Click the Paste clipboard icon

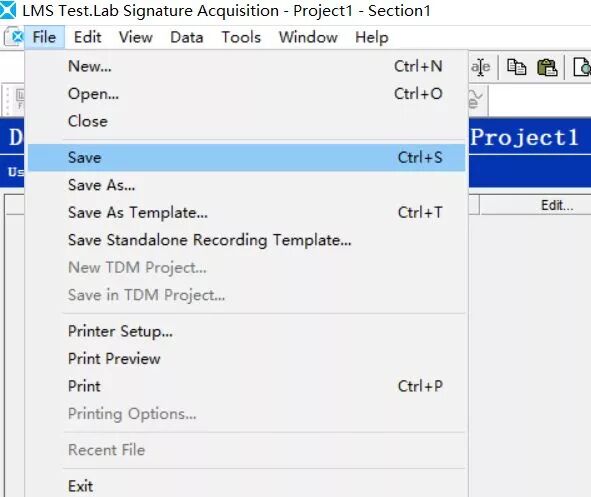[x=547, y=68]
